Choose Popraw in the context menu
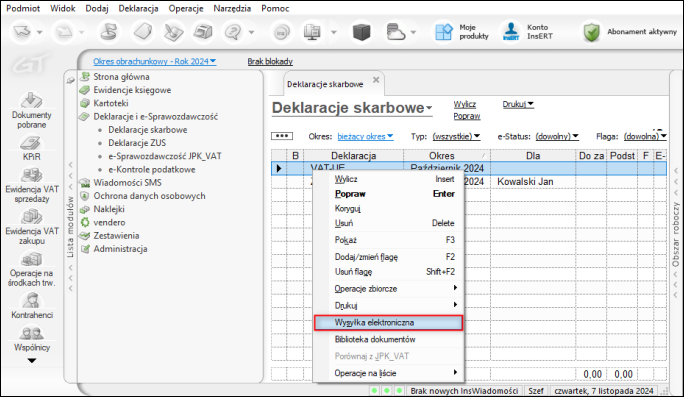684x397 pixels. pos(388,194)
